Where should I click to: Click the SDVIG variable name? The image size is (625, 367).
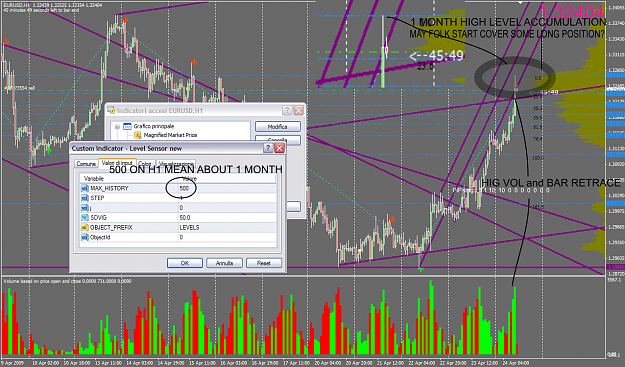(98, 218)
